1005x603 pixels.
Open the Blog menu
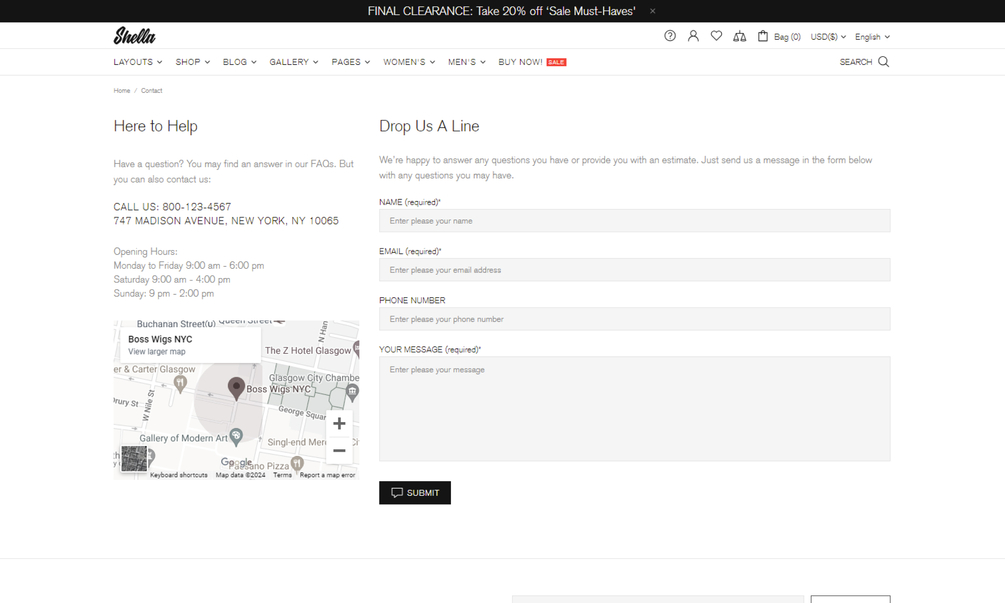point(240,62)
